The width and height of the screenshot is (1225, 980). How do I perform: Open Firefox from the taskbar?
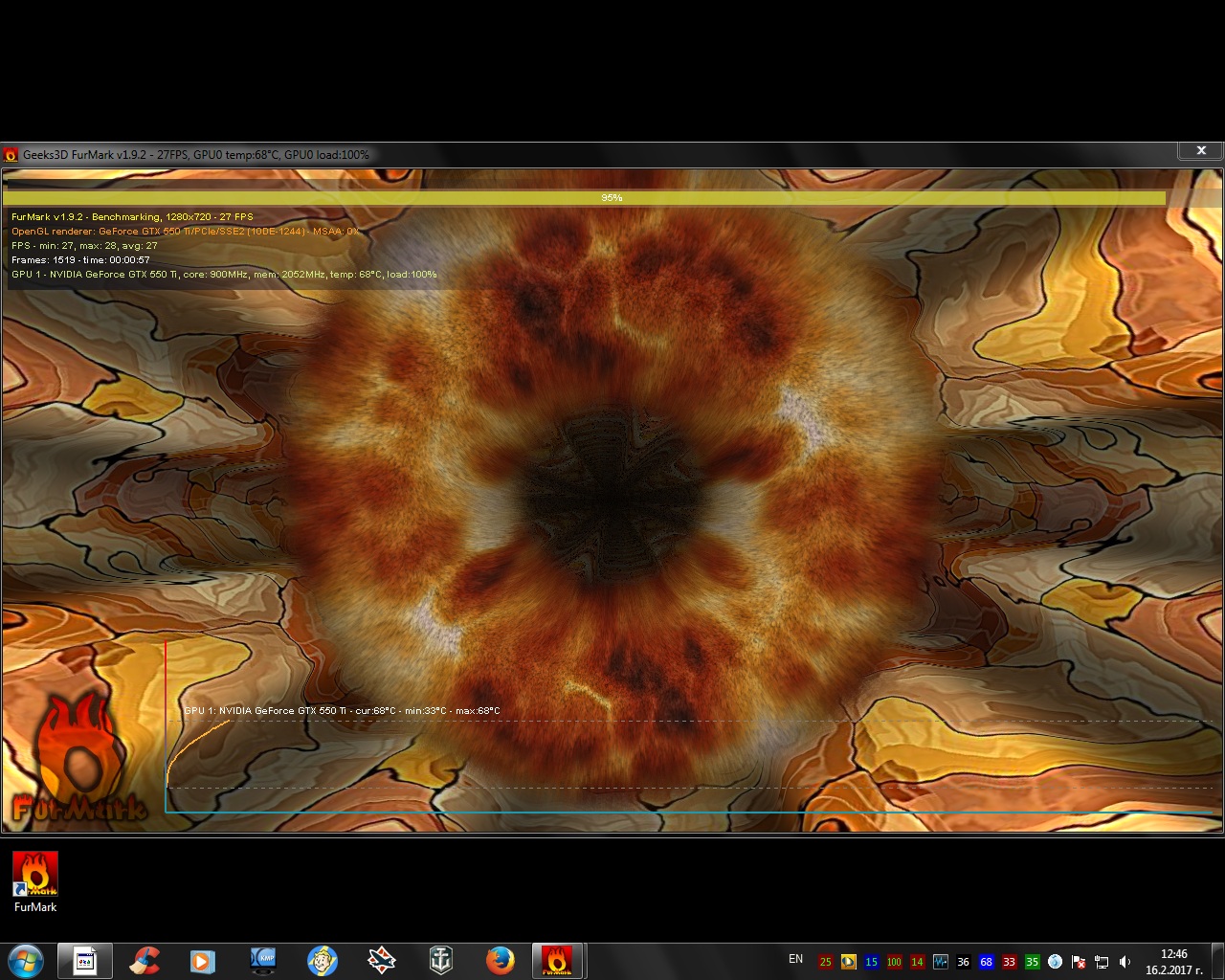click(x=500, y=960)
